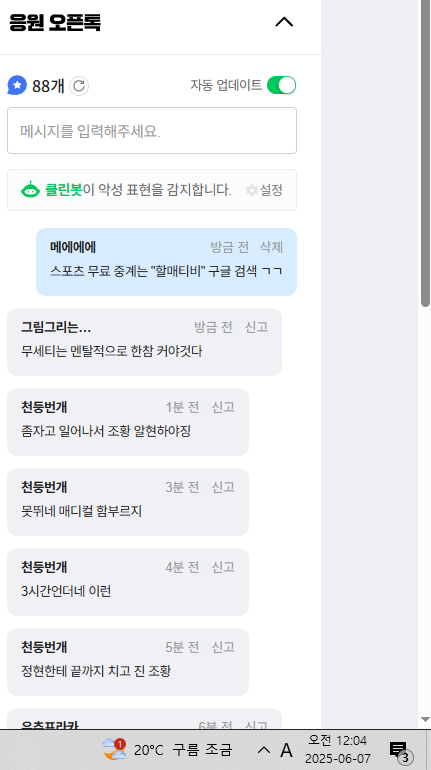Open the taskbar clock and date
Viewport: 431px width, 770px height.
[x=338, y=750]
